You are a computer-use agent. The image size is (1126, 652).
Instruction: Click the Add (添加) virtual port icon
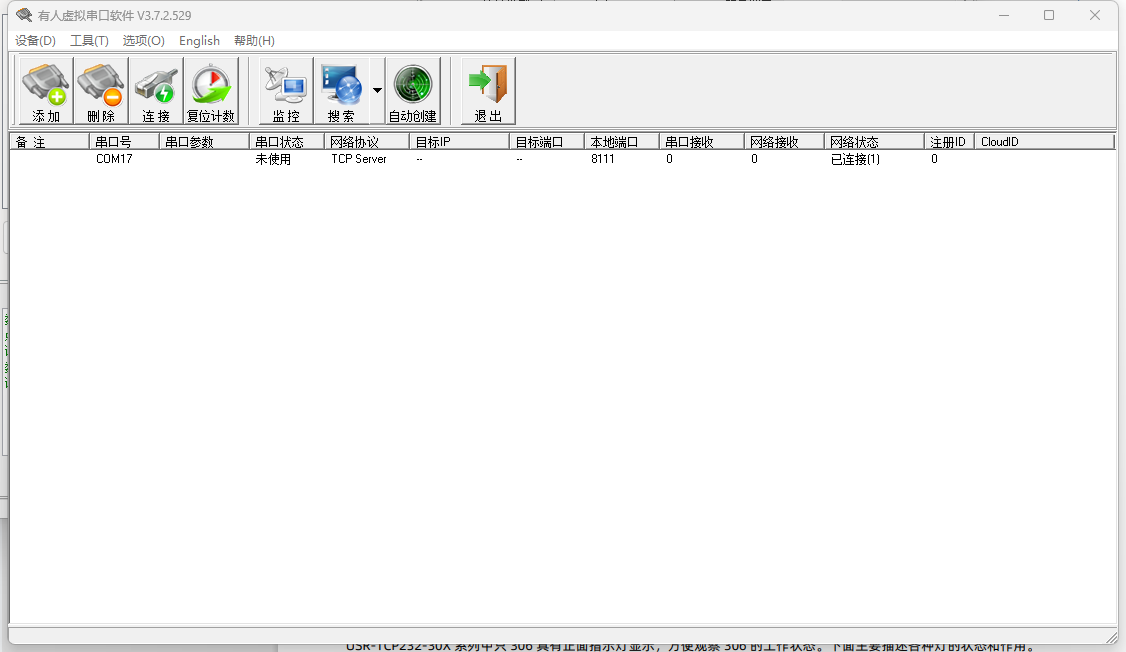tap(46, 91)
